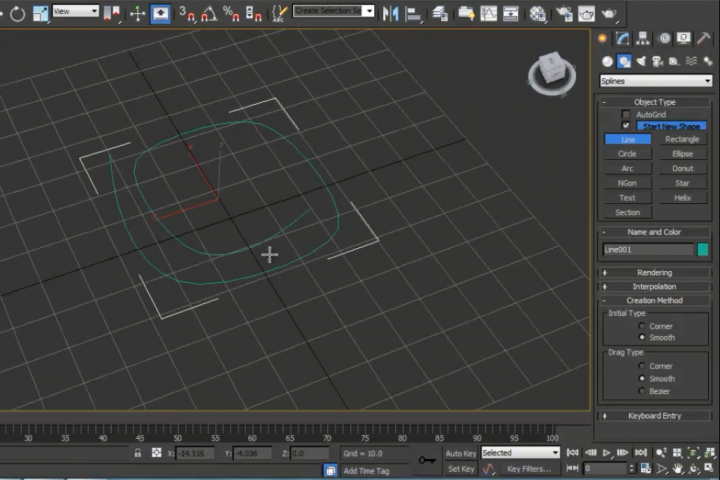Open the Hierarchy command panel tab
This screenshot has height=480, width=720.
pos(645,38)
